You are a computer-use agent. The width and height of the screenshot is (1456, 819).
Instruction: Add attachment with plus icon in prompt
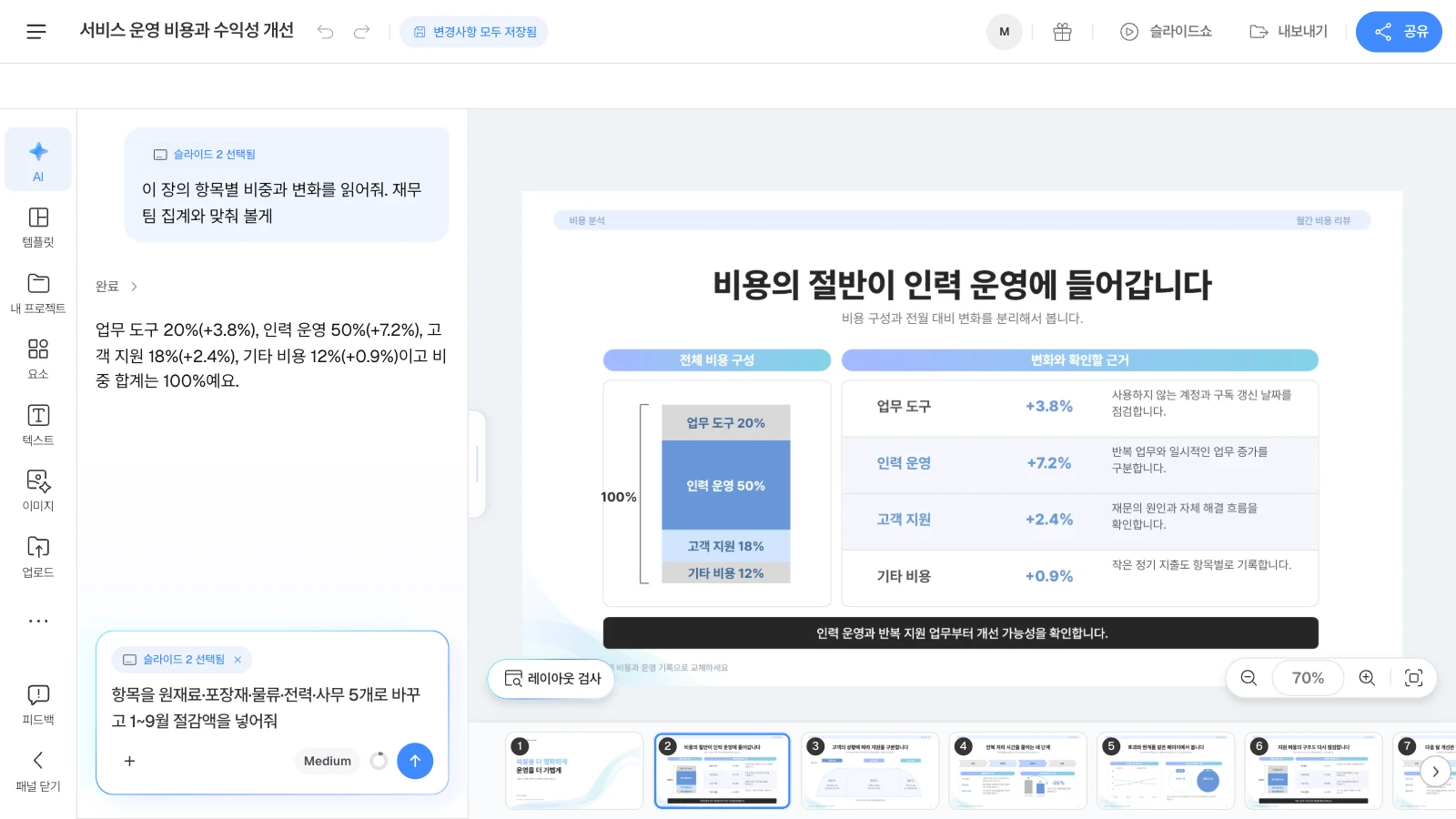point(129,761)
